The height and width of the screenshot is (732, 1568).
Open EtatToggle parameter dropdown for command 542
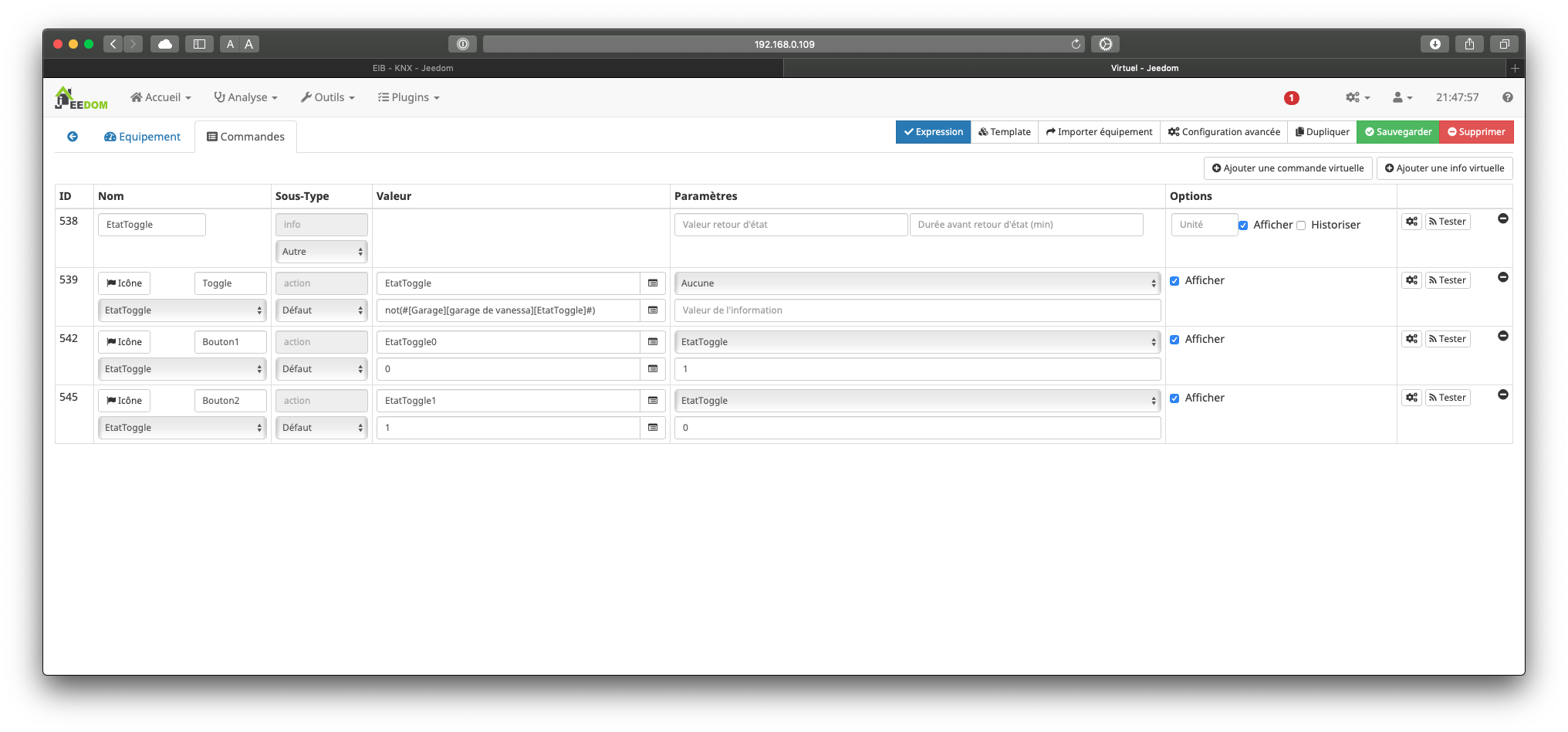[917, 342]
